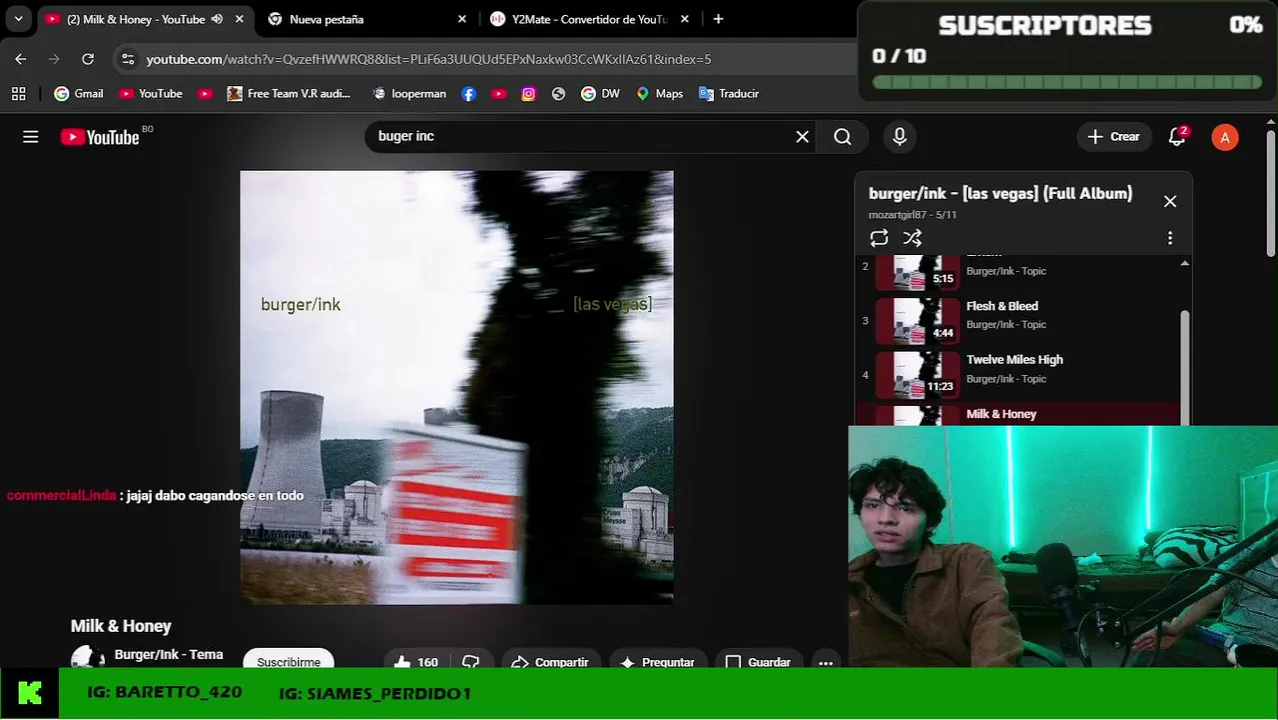Click the album art video player
1278x720 pixels.
coord(456,387)
